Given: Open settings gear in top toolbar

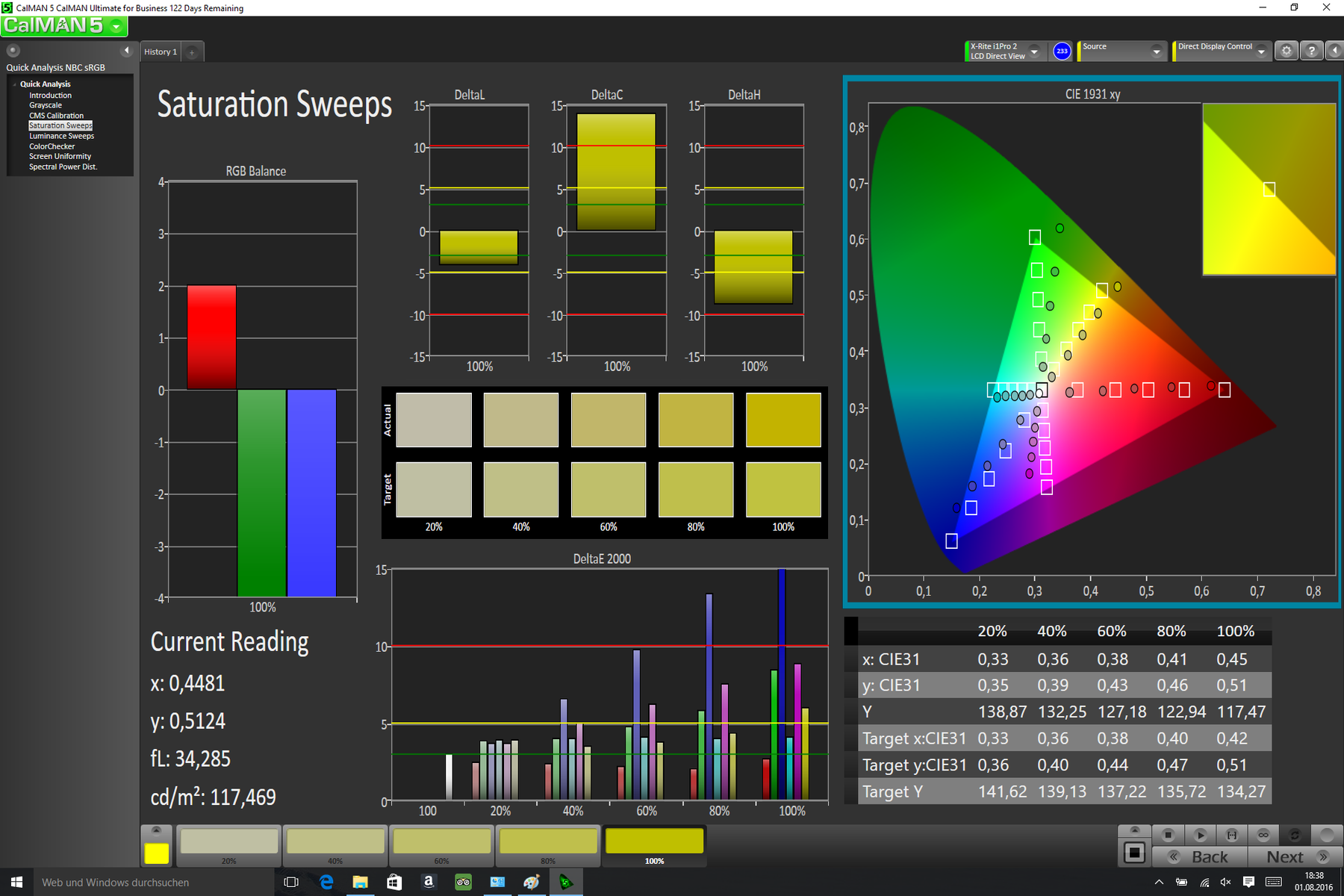Looking at the screenshot, I should tap(1286, 51).
